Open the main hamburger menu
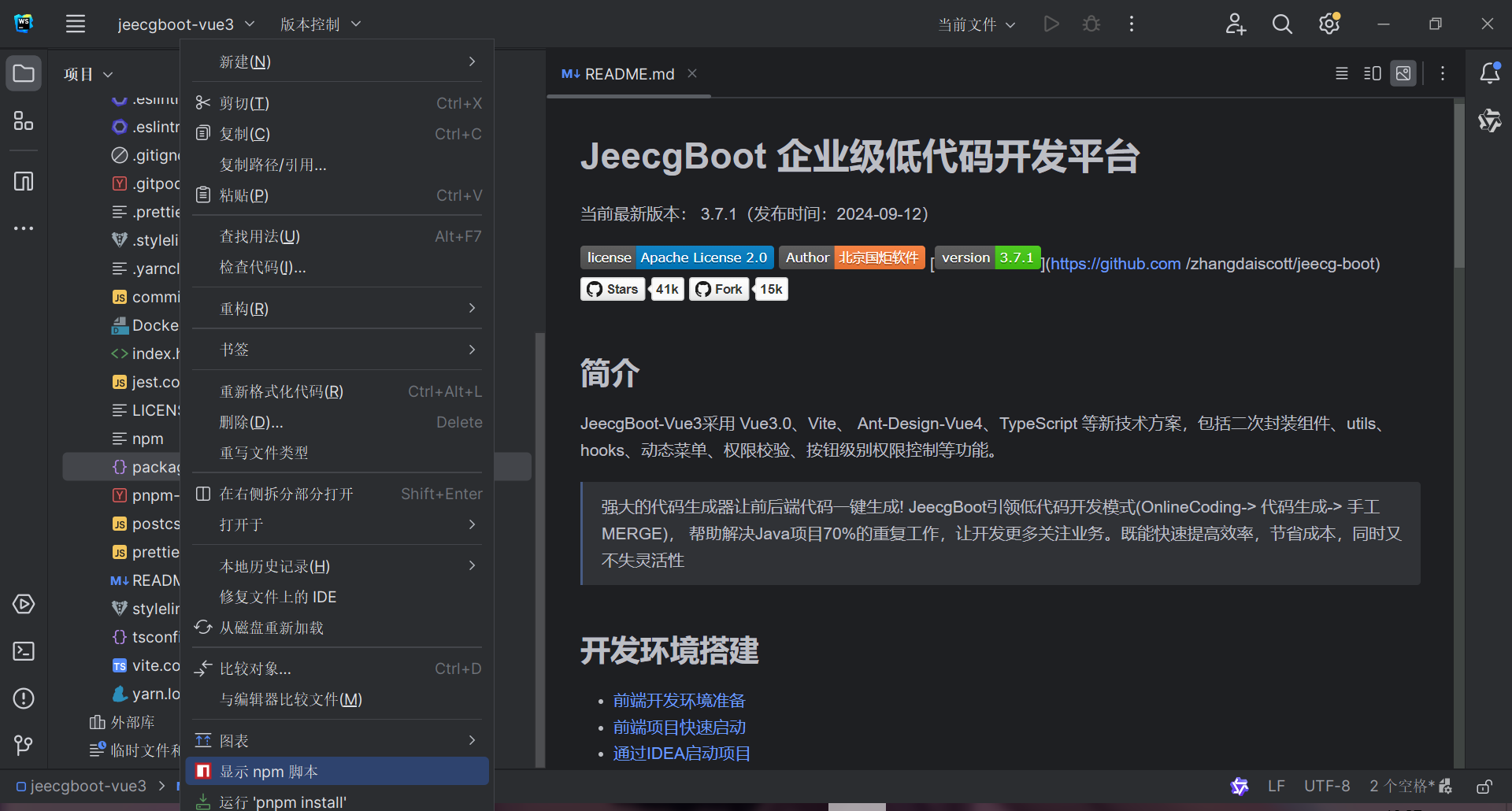Viewport: 1512px width, 811px height. pyautogui.click(x=76, y=24)
